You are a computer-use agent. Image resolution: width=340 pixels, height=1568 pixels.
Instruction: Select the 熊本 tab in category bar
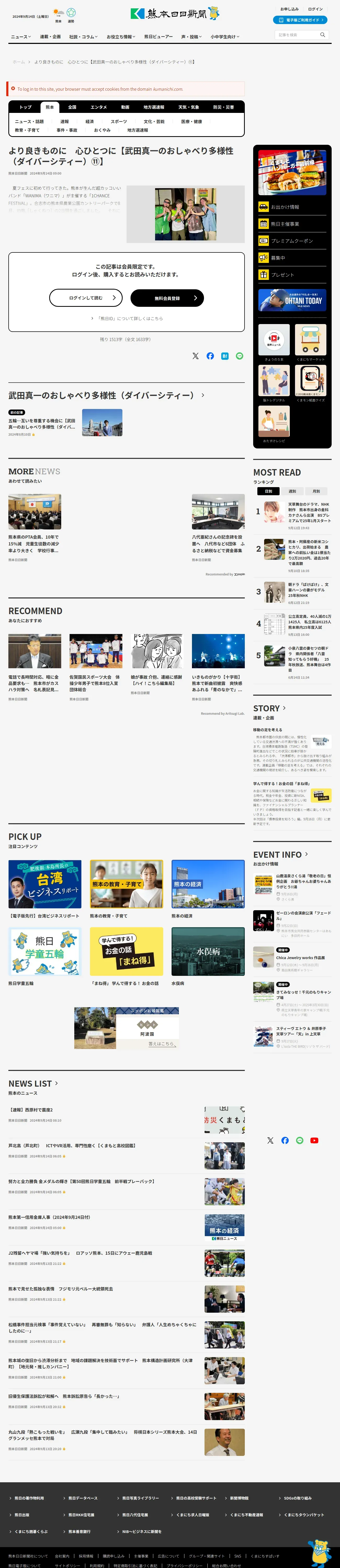coord(50,107)
